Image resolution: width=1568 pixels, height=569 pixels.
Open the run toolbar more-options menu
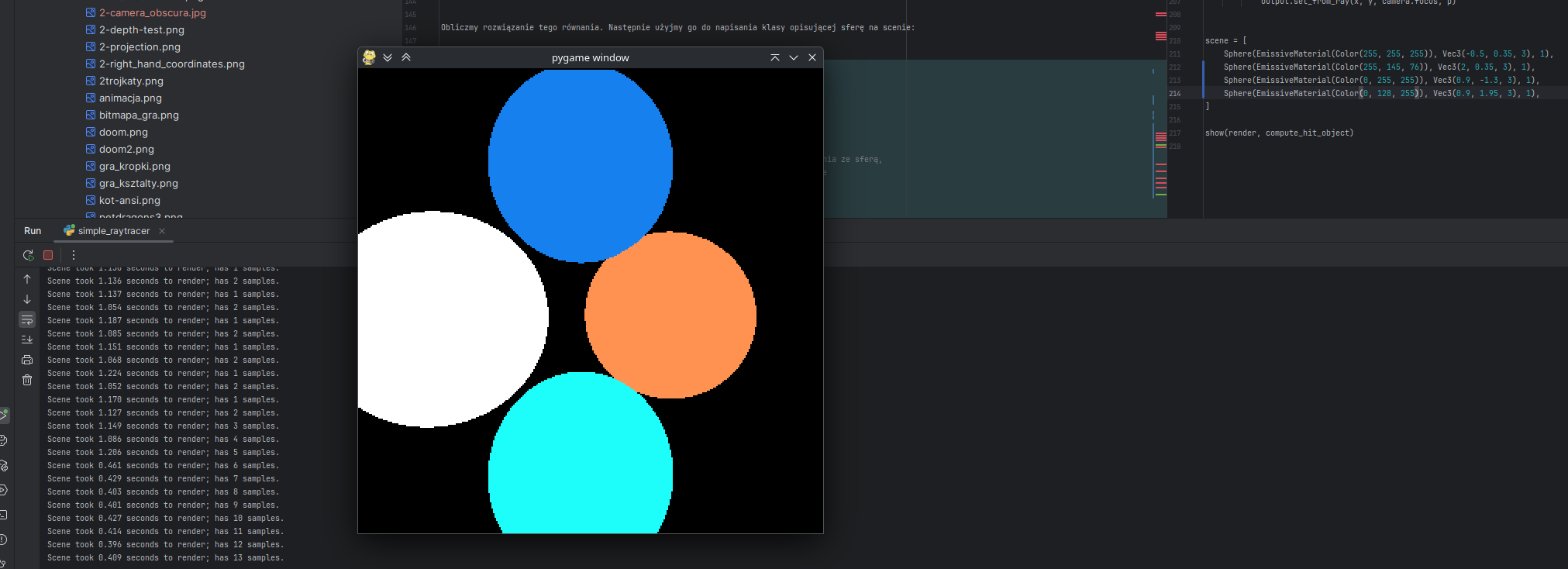tap(74, 255)
